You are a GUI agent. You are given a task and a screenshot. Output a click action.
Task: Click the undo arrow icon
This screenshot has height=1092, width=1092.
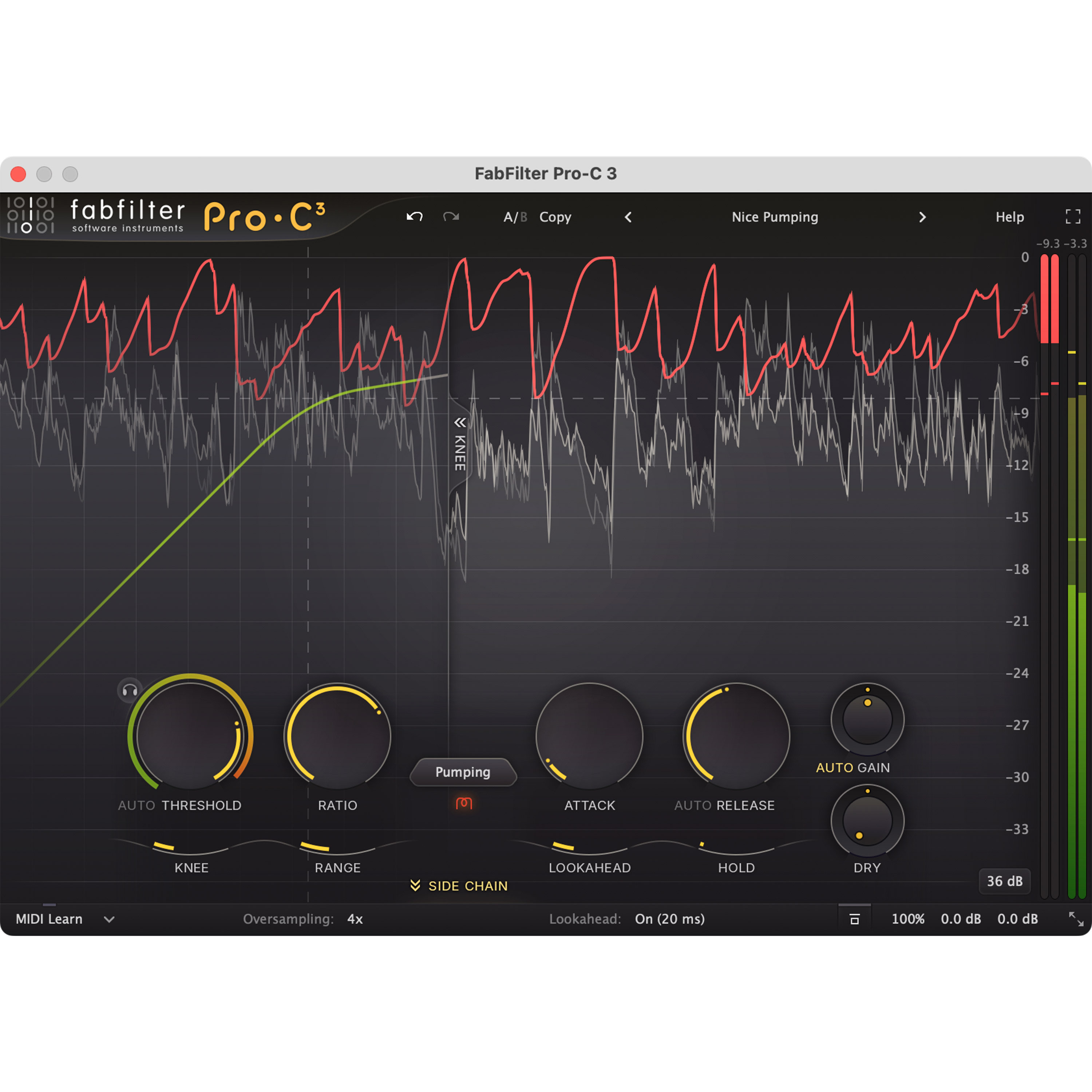[414, 217]
